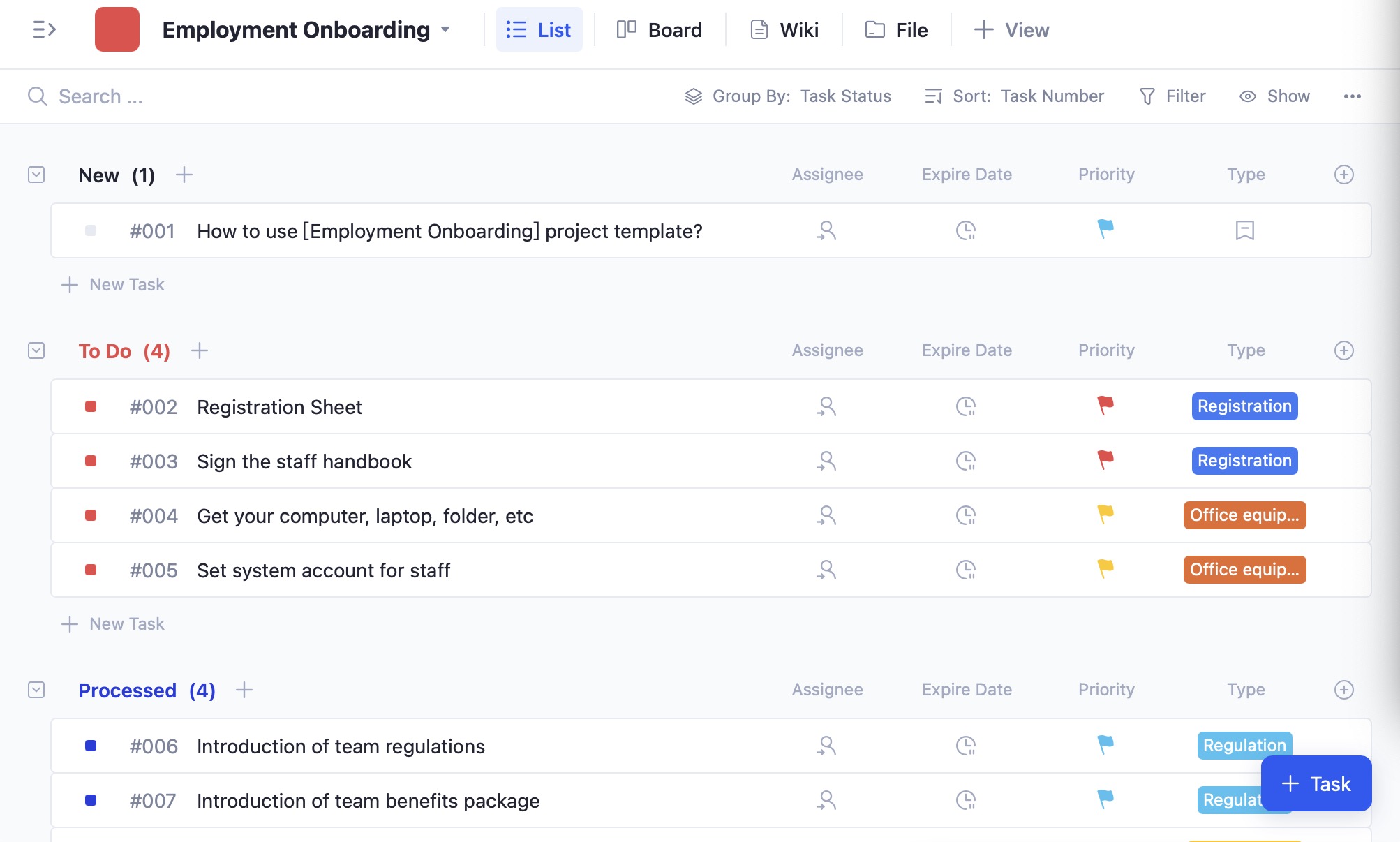This screenshot has height=842, width=1400.
Task: Click New Task under the To Do group
Action: (x=113, y=623)
